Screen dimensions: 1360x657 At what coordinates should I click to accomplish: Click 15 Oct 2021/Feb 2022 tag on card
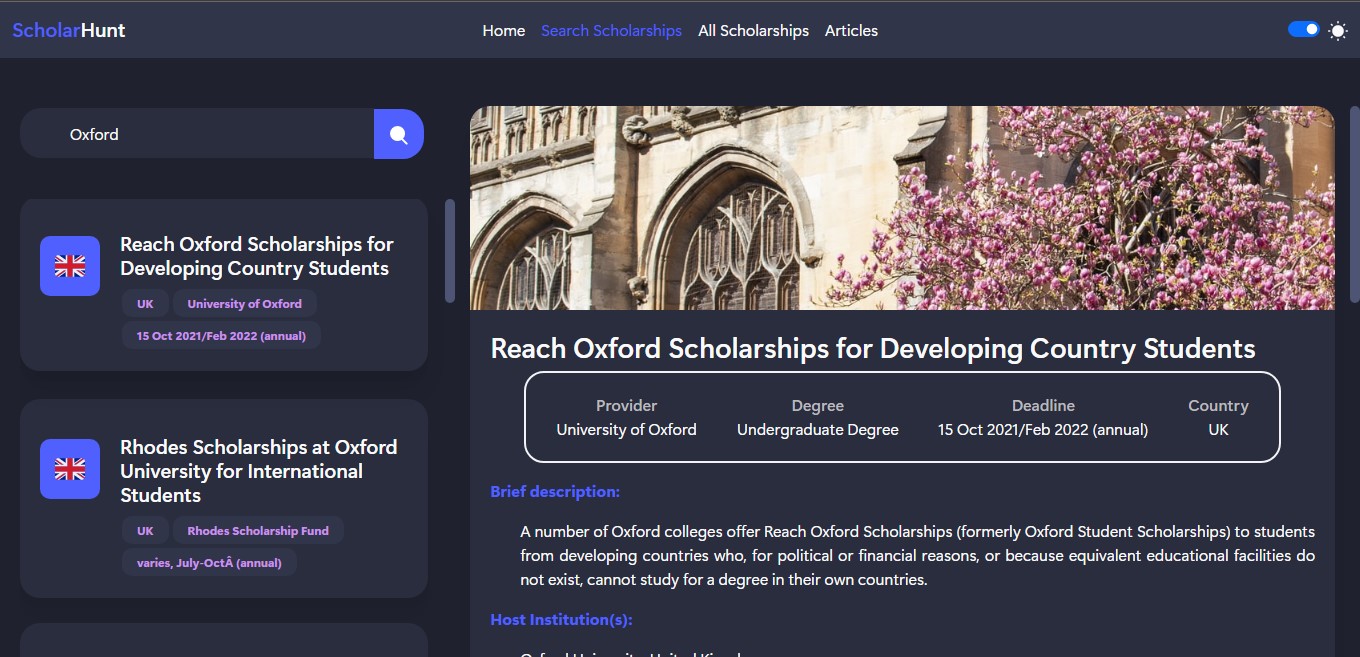click(221, 336)
